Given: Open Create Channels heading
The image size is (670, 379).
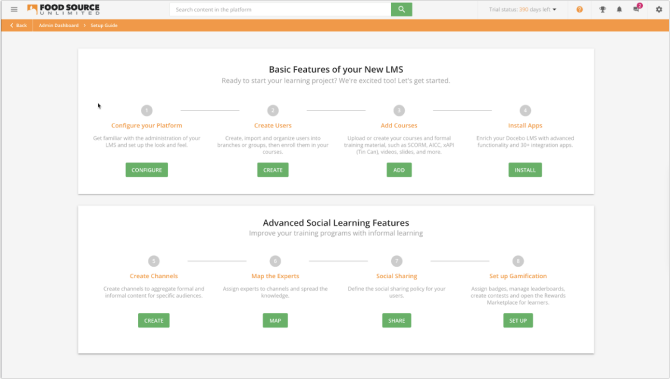Looking at the screenshot, I should click(154, 276).
